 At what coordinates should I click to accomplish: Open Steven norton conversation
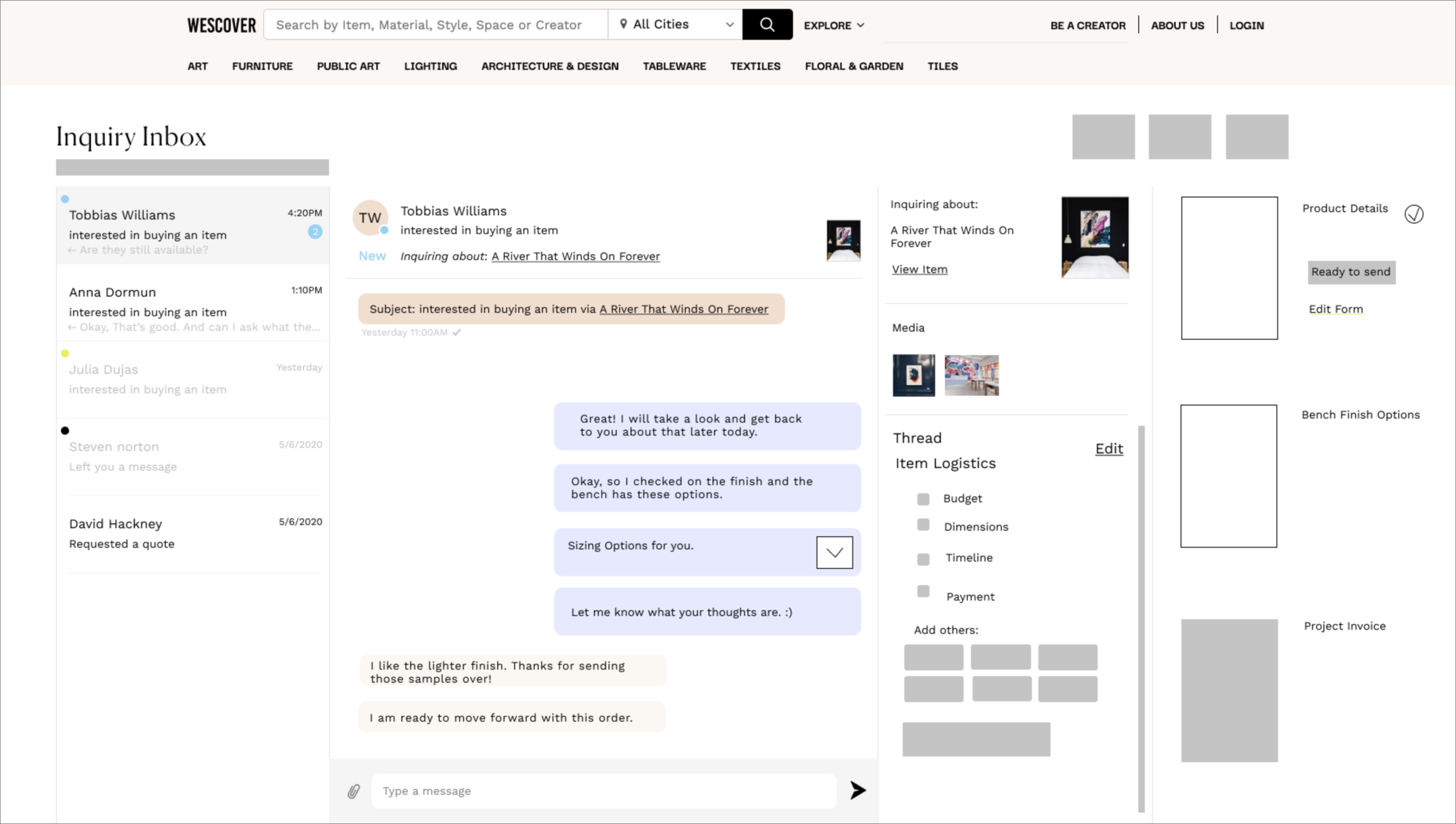point(193,457)
